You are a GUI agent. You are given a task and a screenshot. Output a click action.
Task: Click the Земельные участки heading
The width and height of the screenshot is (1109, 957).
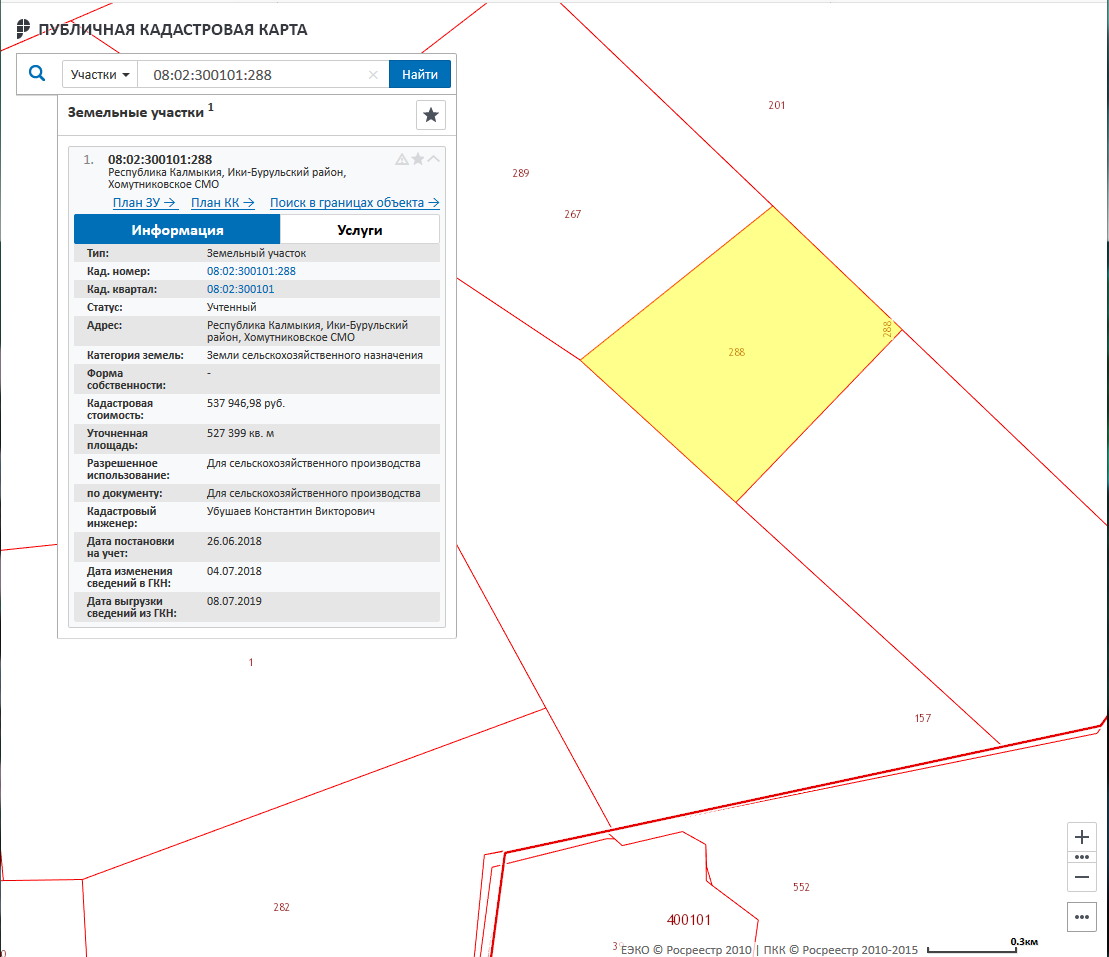click(135, 112)
